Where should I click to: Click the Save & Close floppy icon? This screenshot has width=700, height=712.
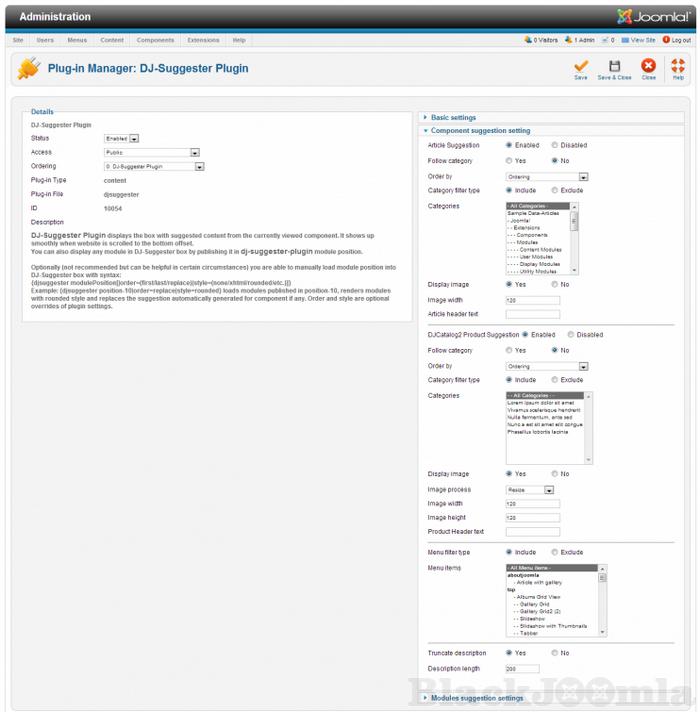click(x=614, y=66)
